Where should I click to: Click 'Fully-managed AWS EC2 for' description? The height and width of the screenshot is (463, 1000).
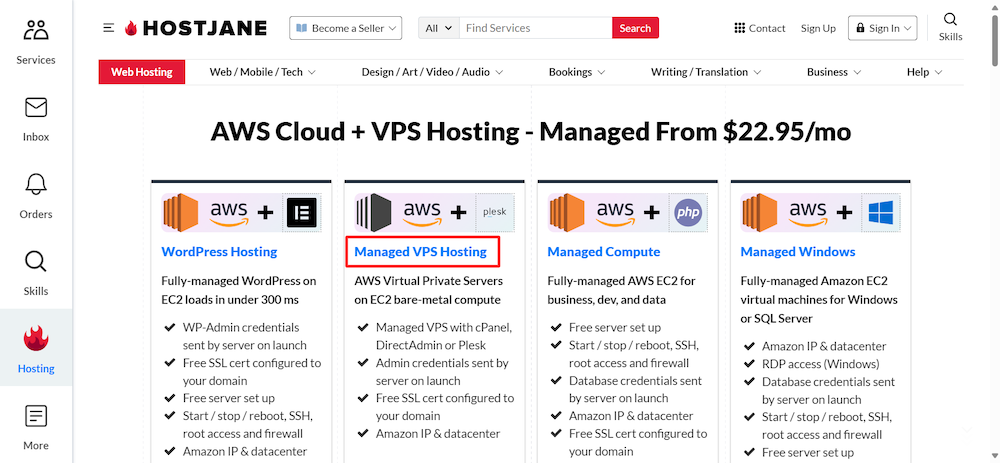622,281
